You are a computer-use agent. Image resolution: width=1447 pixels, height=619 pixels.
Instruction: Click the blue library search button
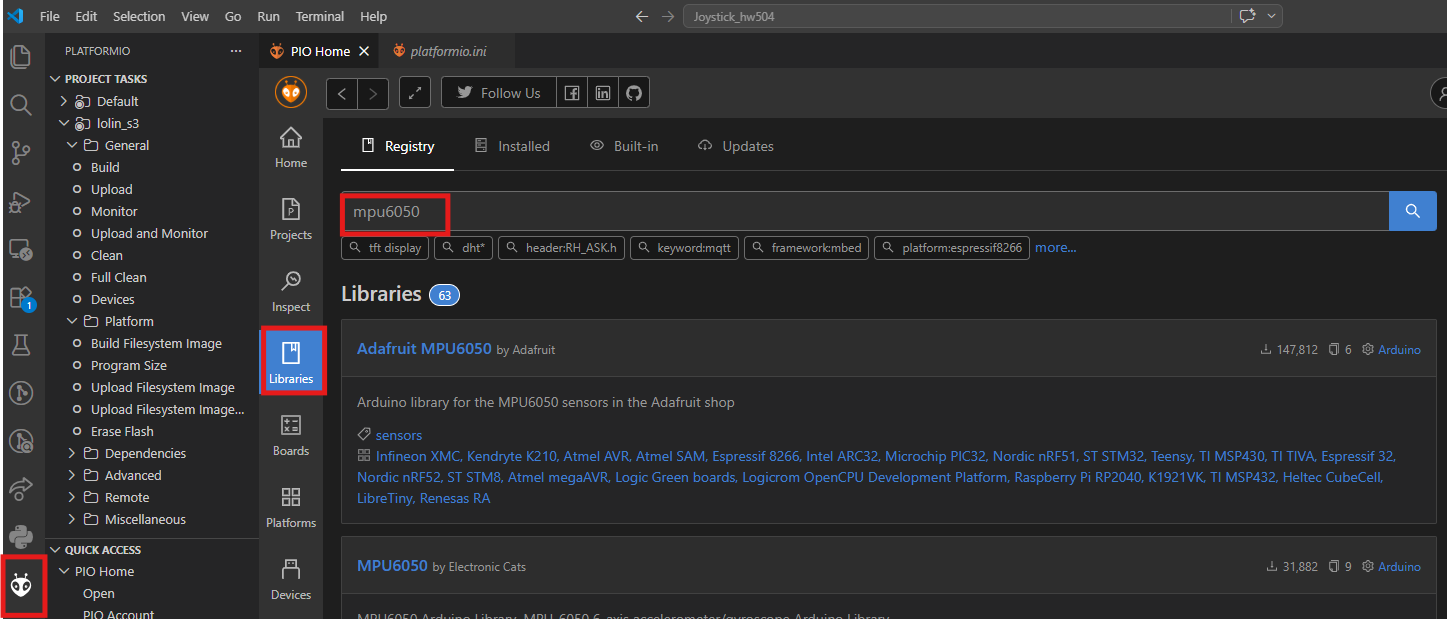click(1413, 211)
